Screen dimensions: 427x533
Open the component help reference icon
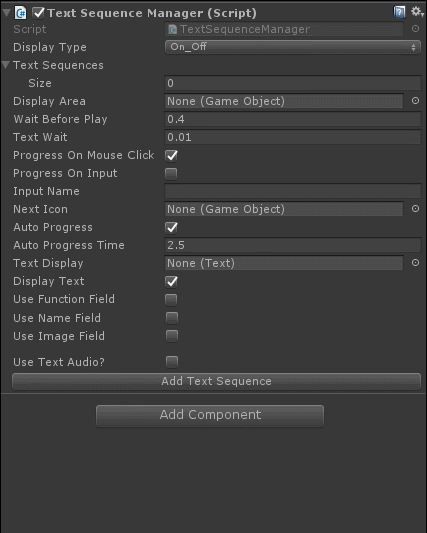tap(399, 12)
